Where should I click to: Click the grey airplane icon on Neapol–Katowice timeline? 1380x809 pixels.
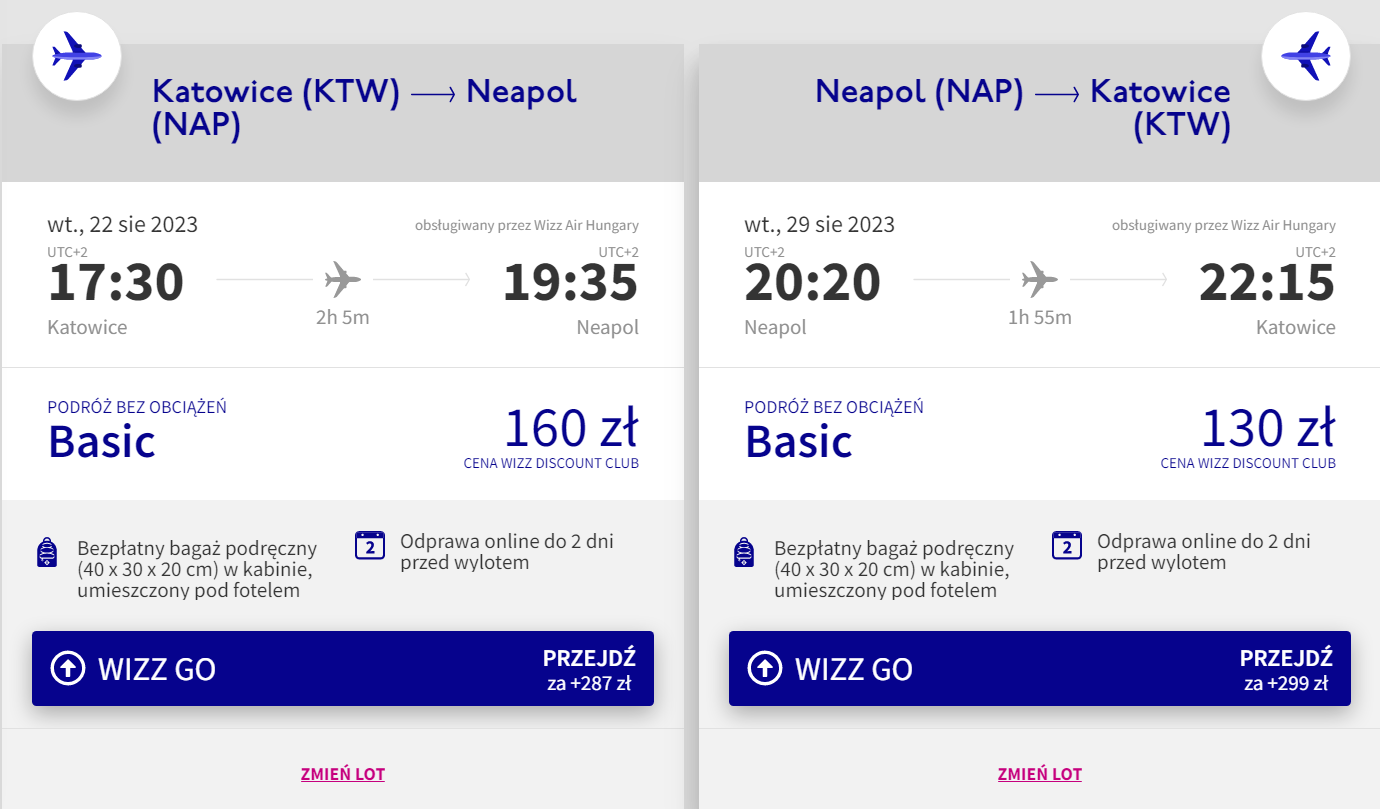[x=1040, y=279]
